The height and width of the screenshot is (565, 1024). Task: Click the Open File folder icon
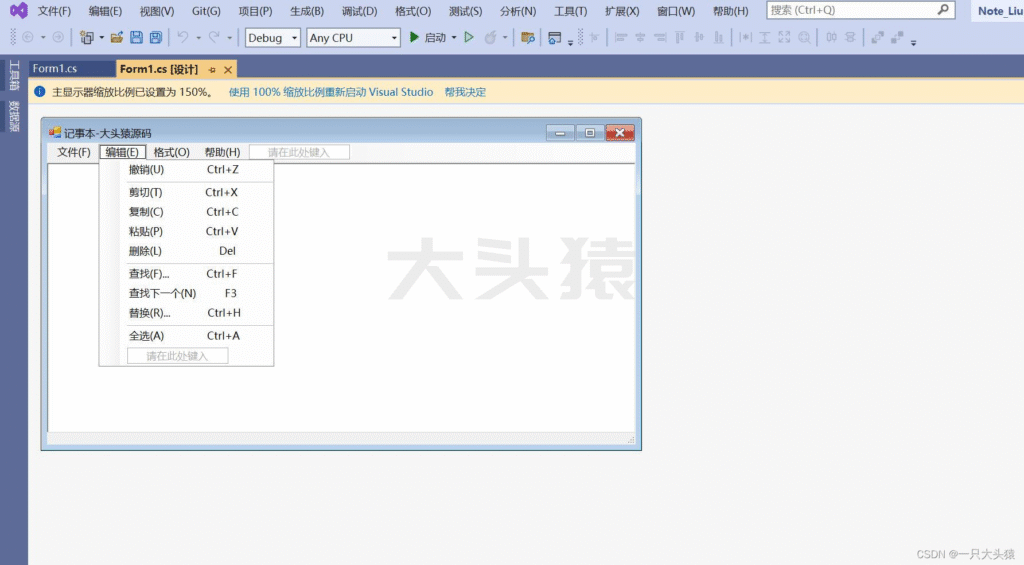[117, 38]
